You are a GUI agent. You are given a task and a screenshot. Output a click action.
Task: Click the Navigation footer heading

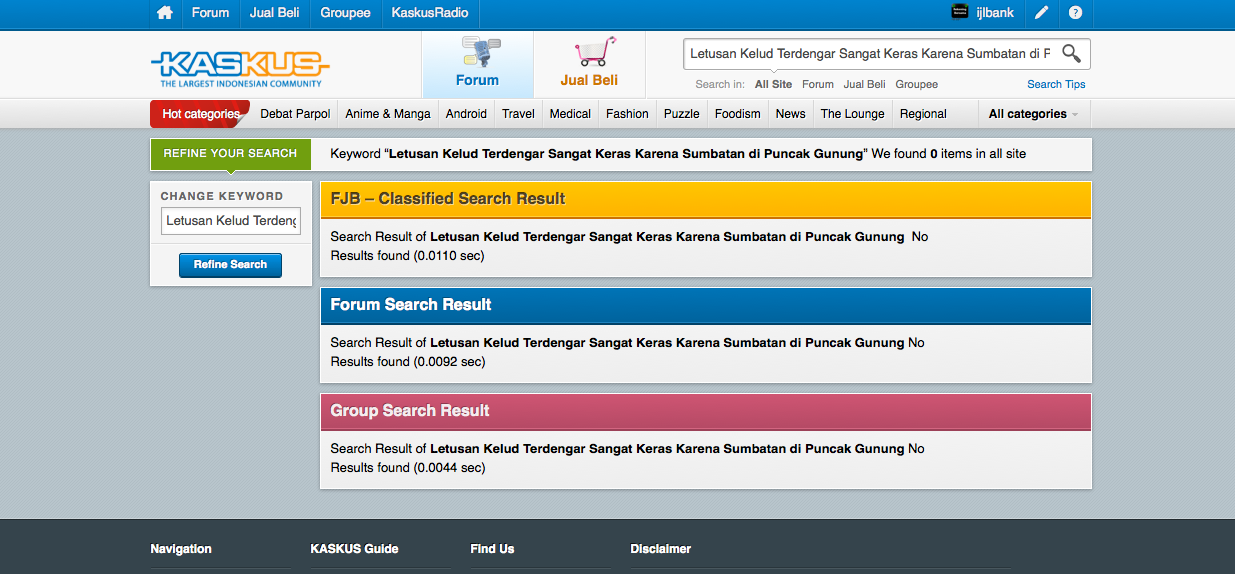[181, 549]
